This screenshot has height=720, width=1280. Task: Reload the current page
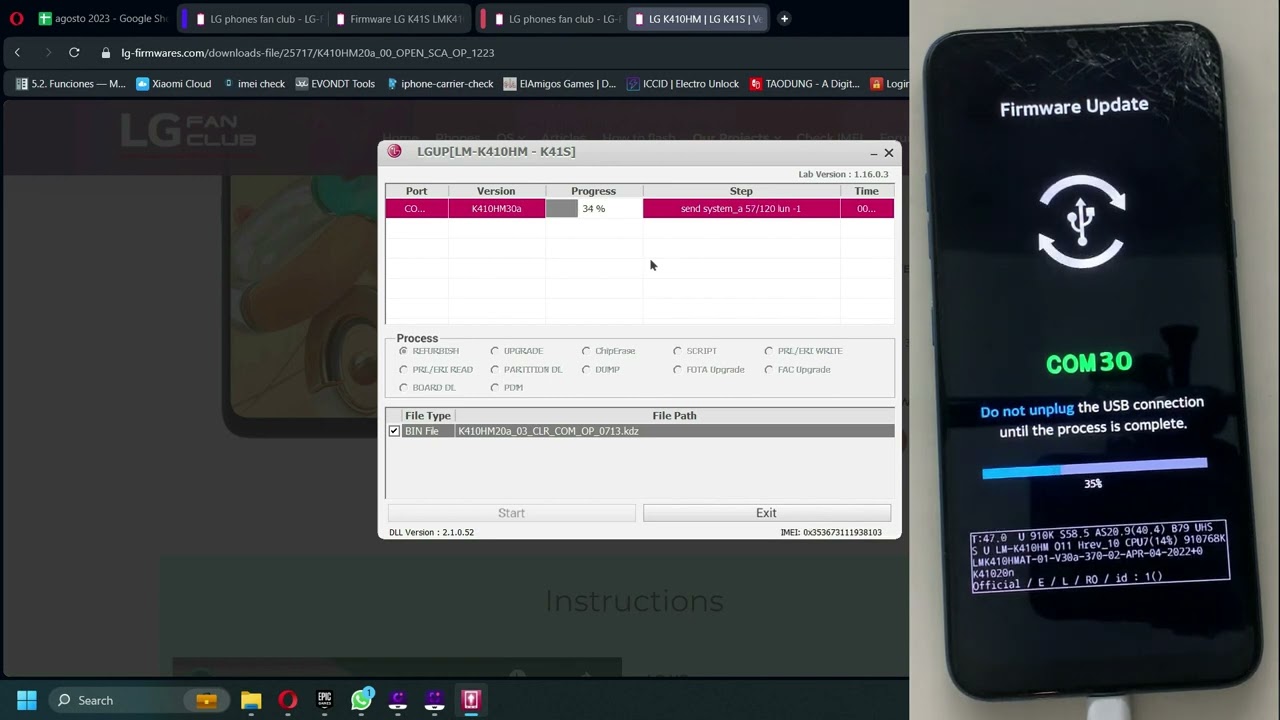(74, 52)
